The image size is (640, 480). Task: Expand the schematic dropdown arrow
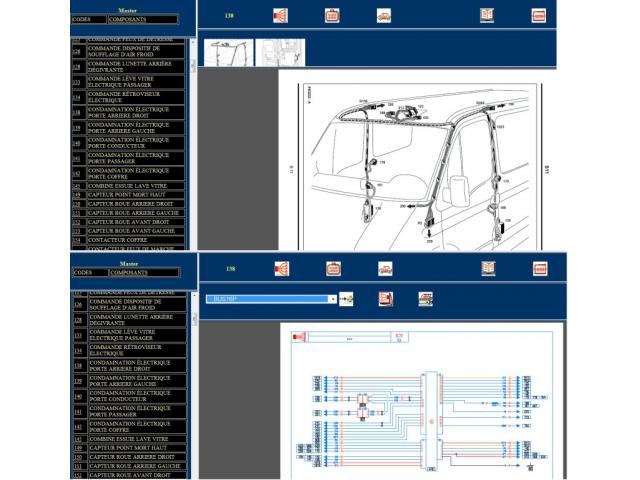pos(333,299)
